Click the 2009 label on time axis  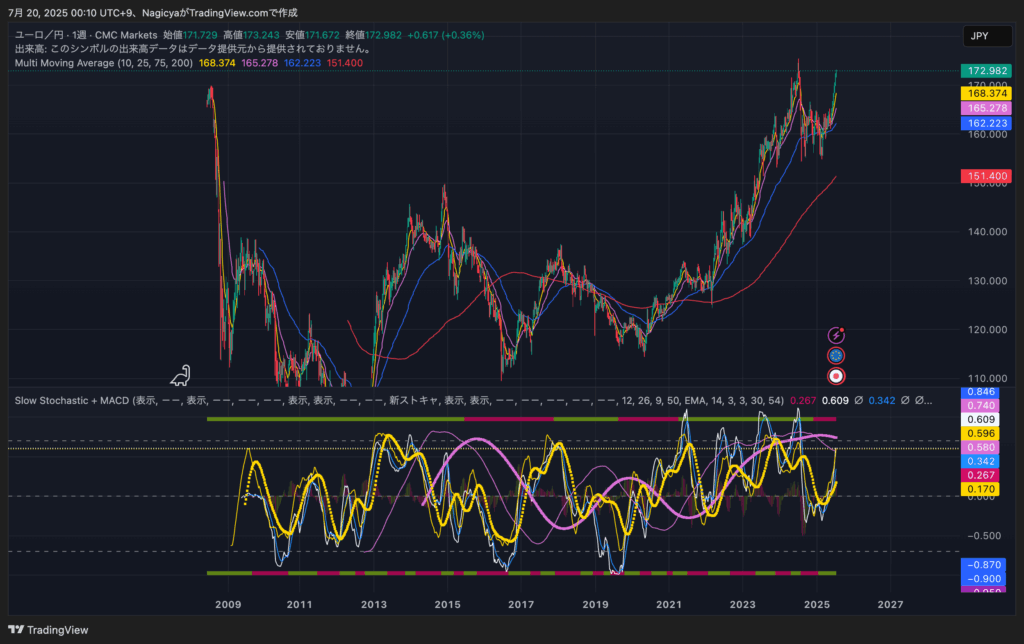(228, 605)
